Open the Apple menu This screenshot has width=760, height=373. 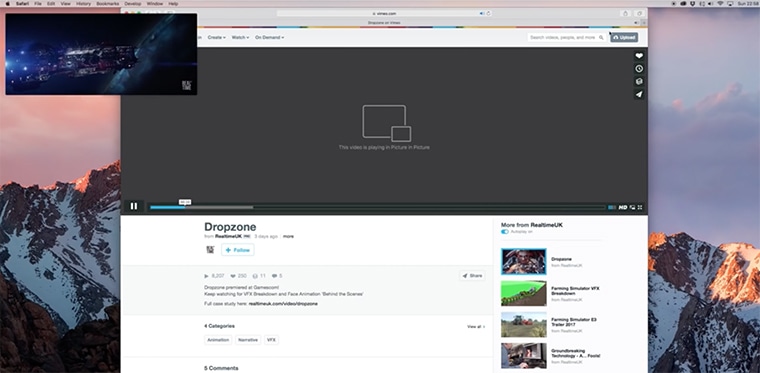tap(7, 3)
